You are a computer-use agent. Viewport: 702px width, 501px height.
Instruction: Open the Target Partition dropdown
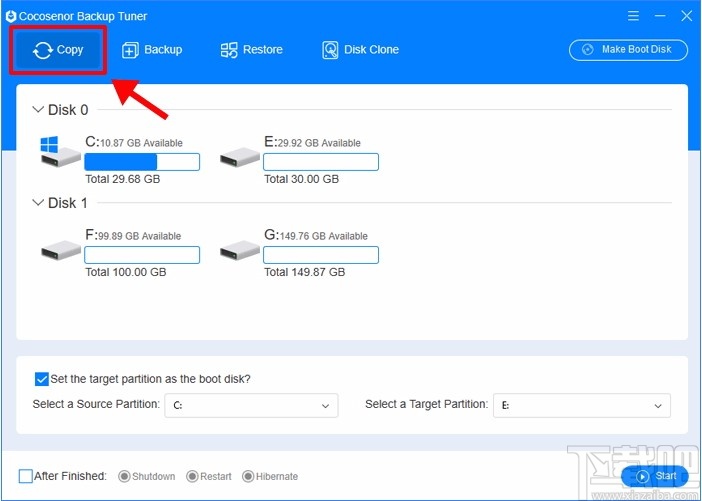[x=582, y=406]
